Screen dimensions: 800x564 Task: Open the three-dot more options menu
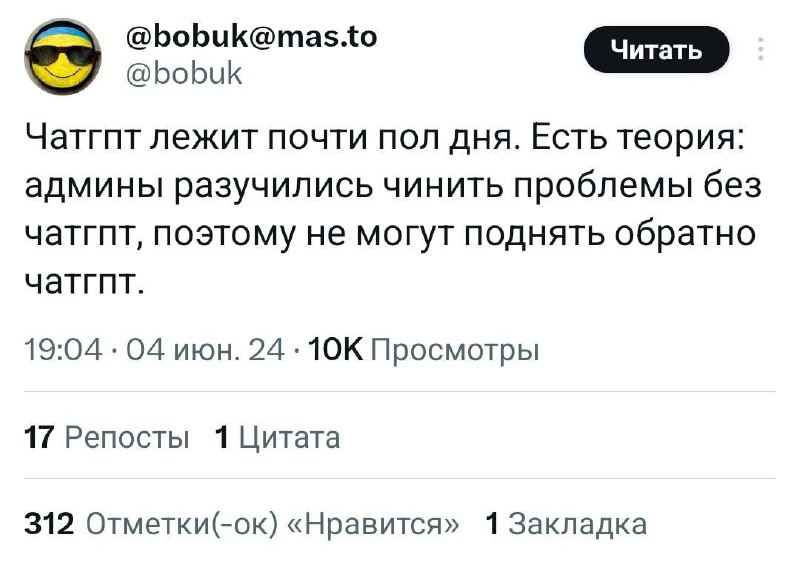(x=762, y=49)
